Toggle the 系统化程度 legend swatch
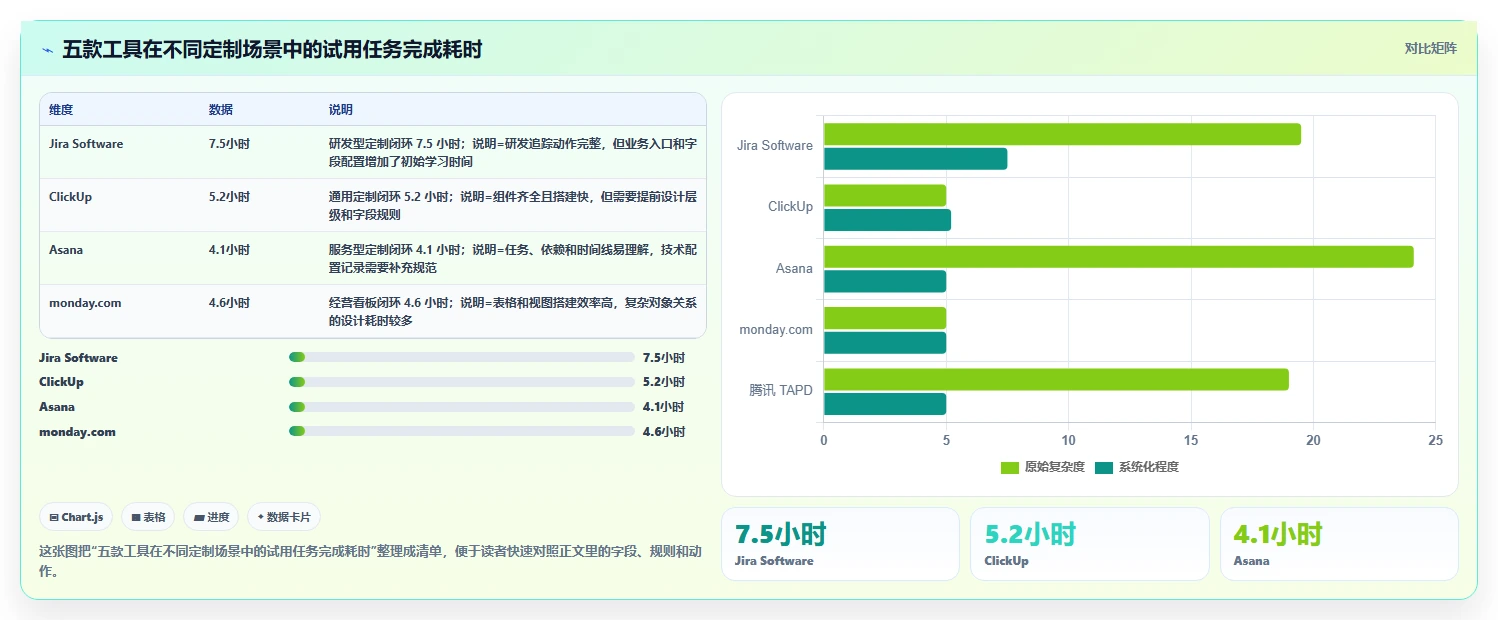Screen dimensions: 1498x620 [x=1104, y=467]
